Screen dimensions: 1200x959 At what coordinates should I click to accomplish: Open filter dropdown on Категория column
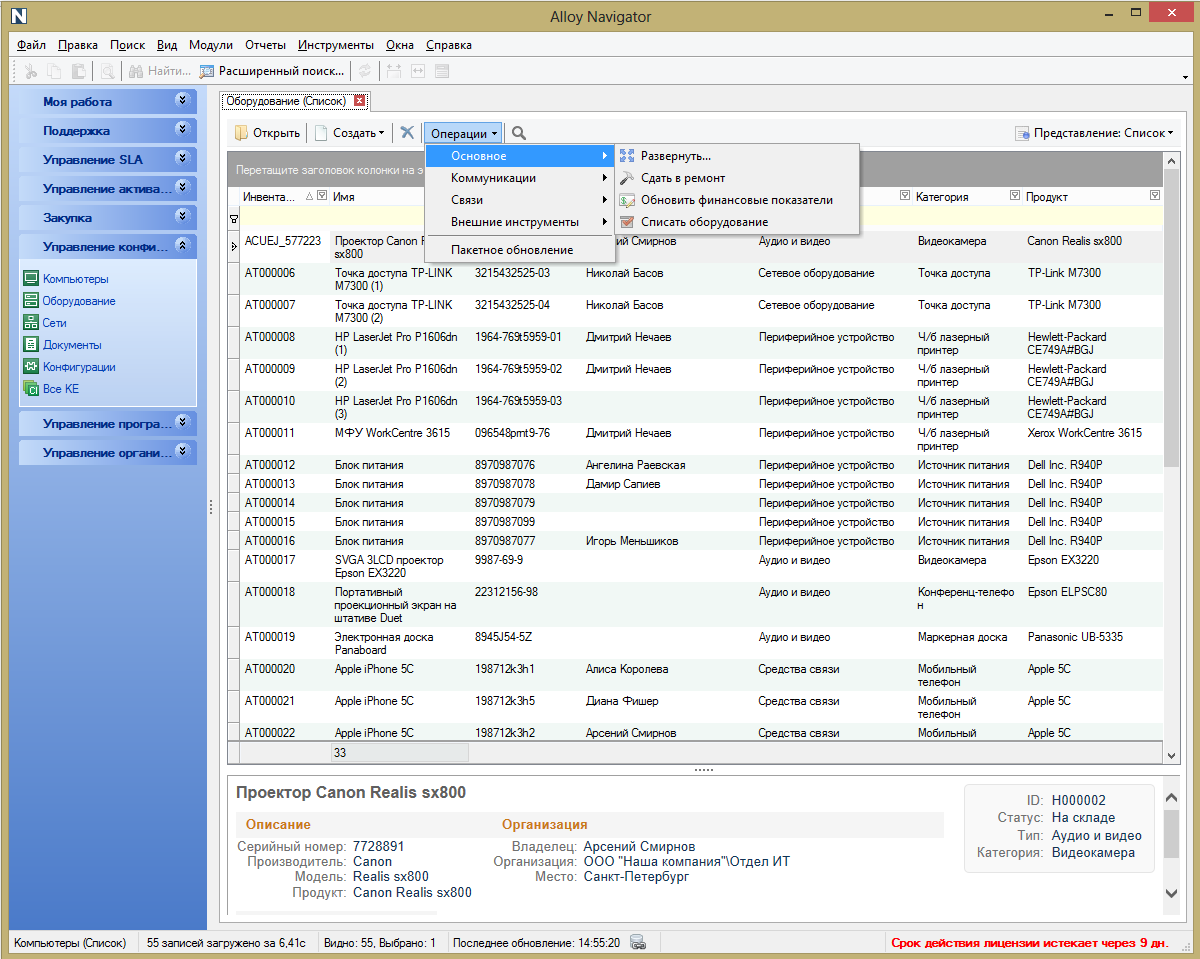[x=1015, y=196]
